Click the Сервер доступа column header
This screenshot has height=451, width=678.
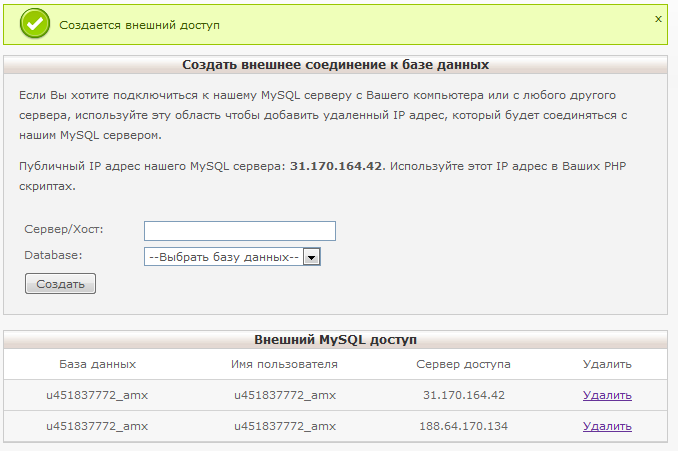463,365
